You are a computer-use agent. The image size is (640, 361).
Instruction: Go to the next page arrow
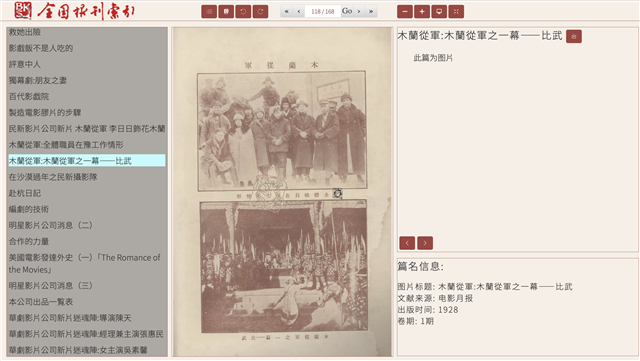click(x=359, y=11)
